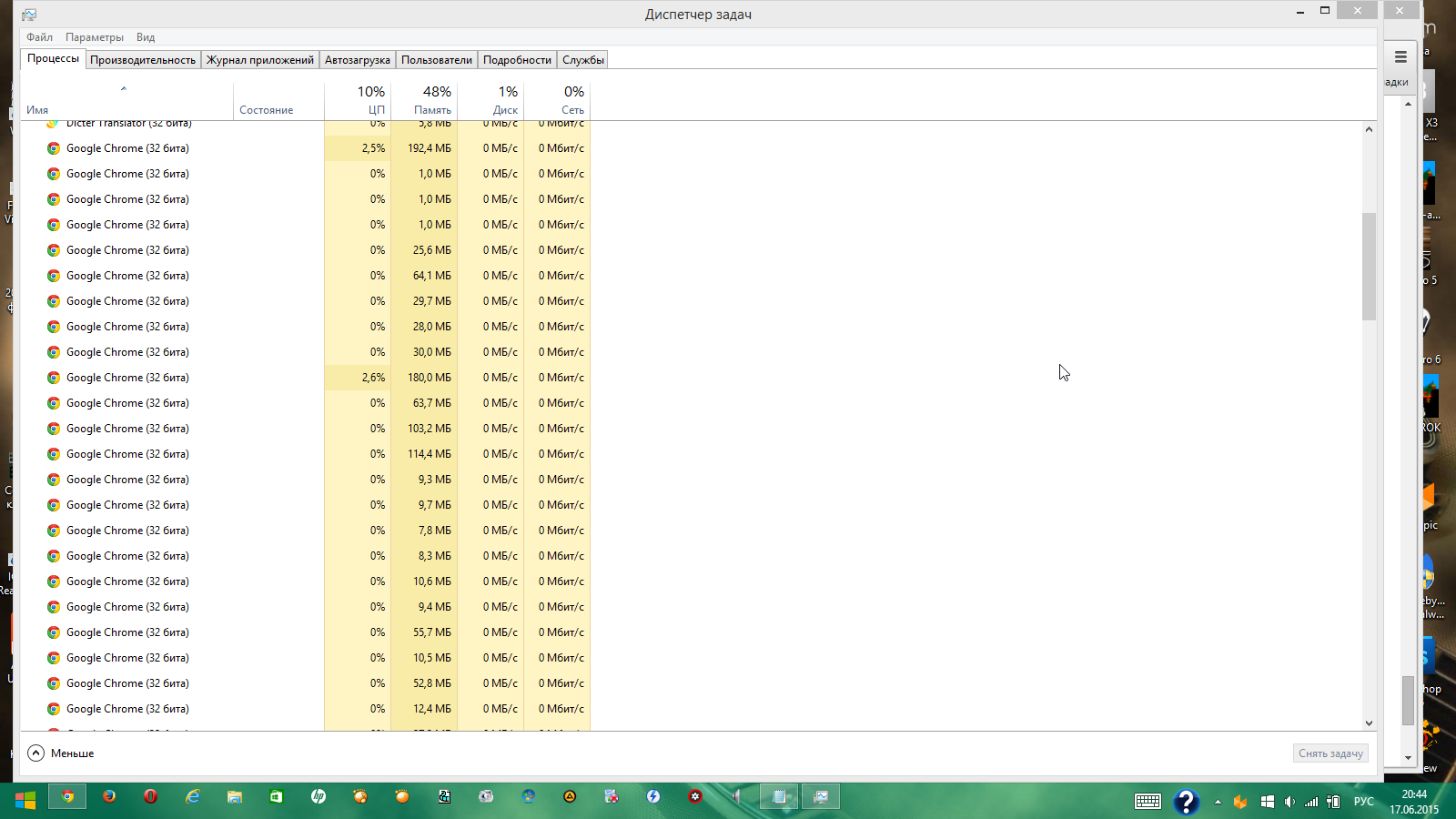Viewport: 1456px width, 819px height.
Task: Click the blue question mark help icon
Action: (1186, 801)
